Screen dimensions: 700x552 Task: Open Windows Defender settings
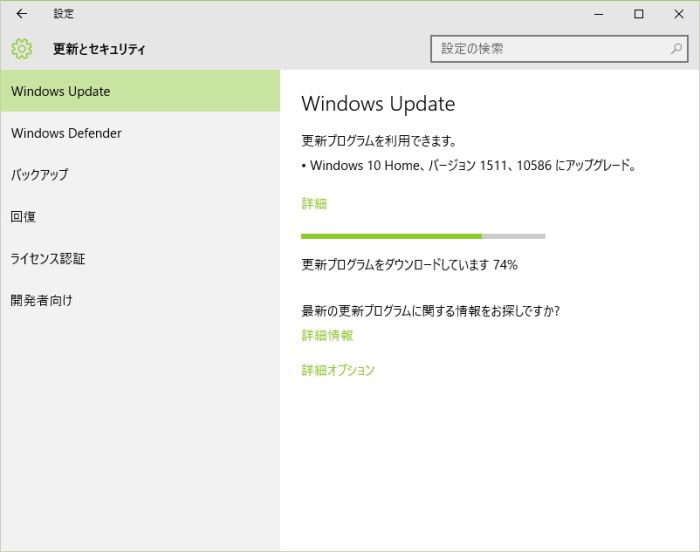point(66,133)
